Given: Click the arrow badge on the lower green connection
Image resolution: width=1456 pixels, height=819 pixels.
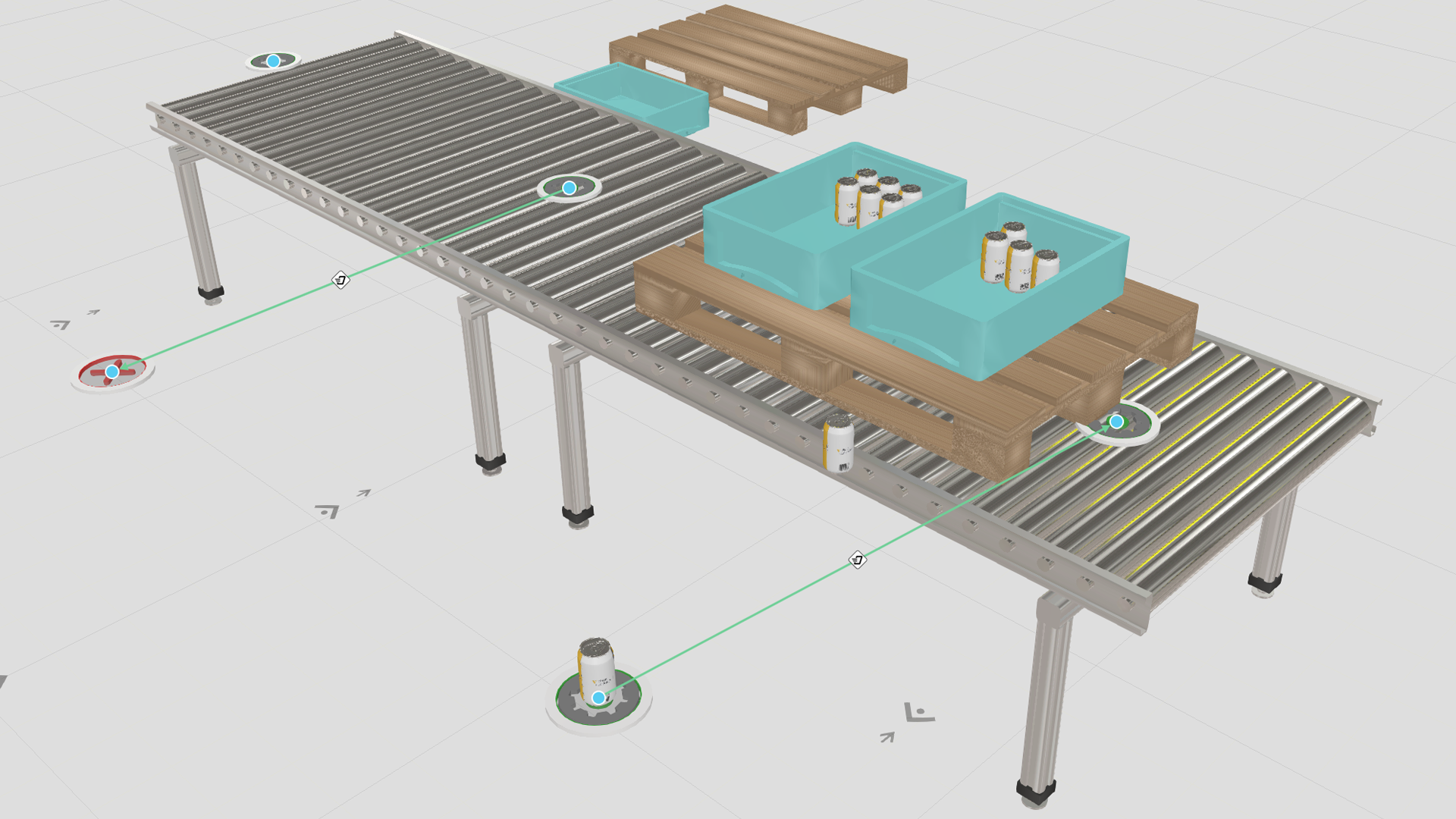Looking at the screenshot, I should (x=857, y=559).
